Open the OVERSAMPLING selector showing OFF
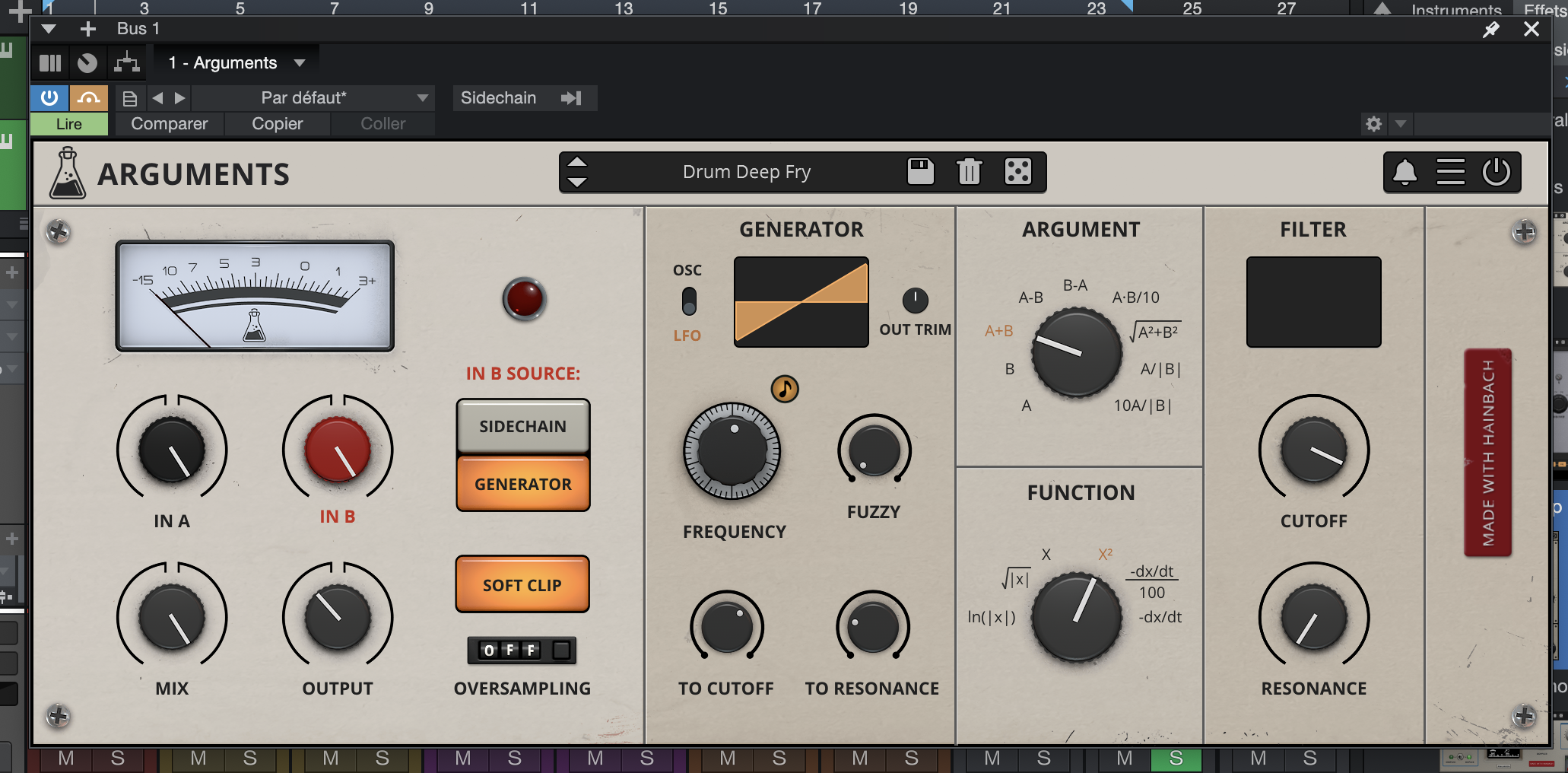Viewport: 1568px width, 773px height. coord(522,651)
